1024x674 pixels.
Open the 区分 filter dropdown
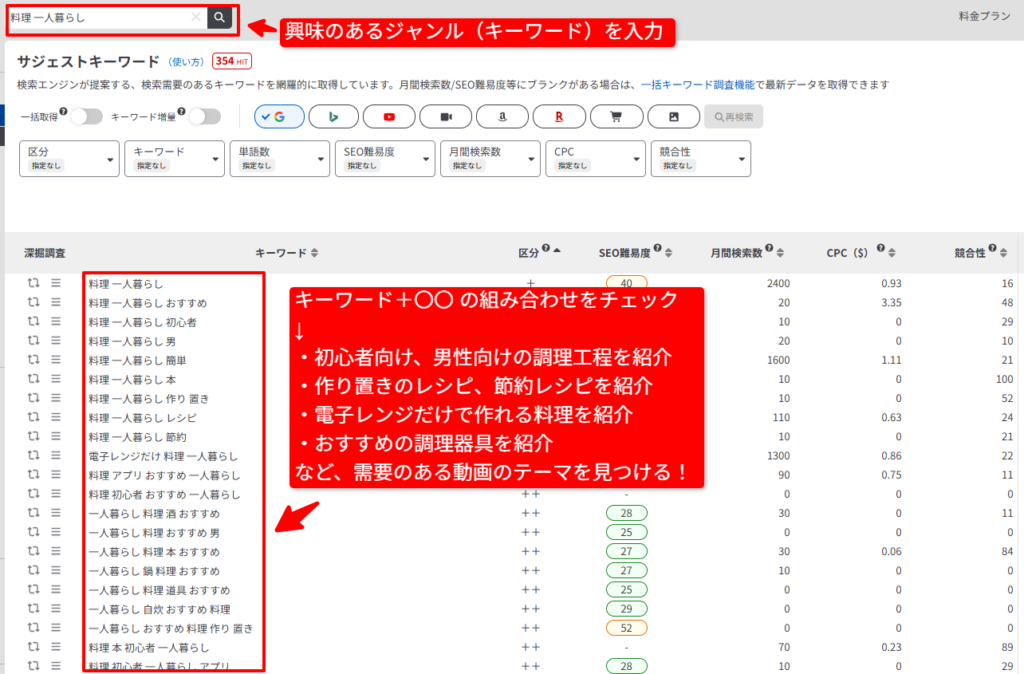[x=68, y=158]
